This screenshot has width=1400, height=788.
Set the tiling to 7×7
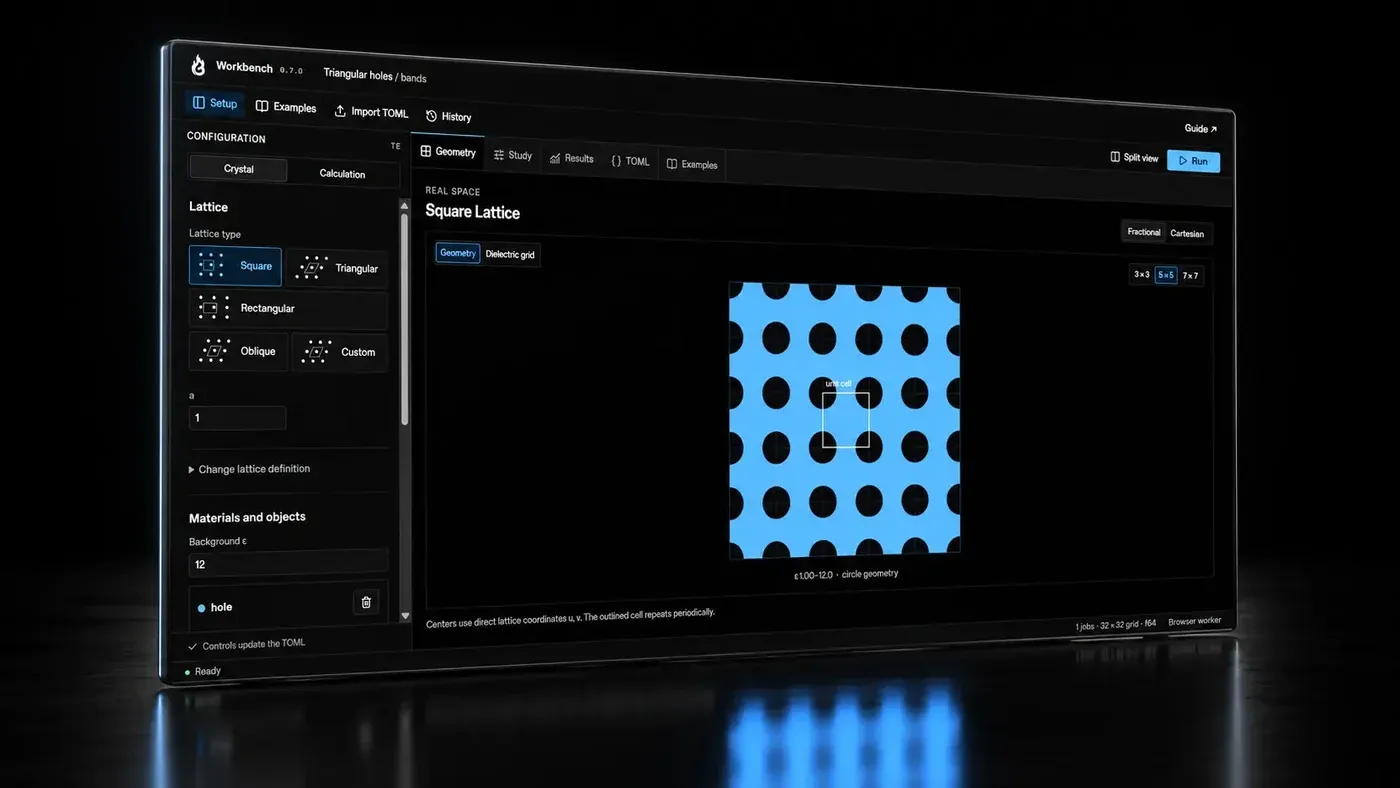click(x=1190, y=275)
